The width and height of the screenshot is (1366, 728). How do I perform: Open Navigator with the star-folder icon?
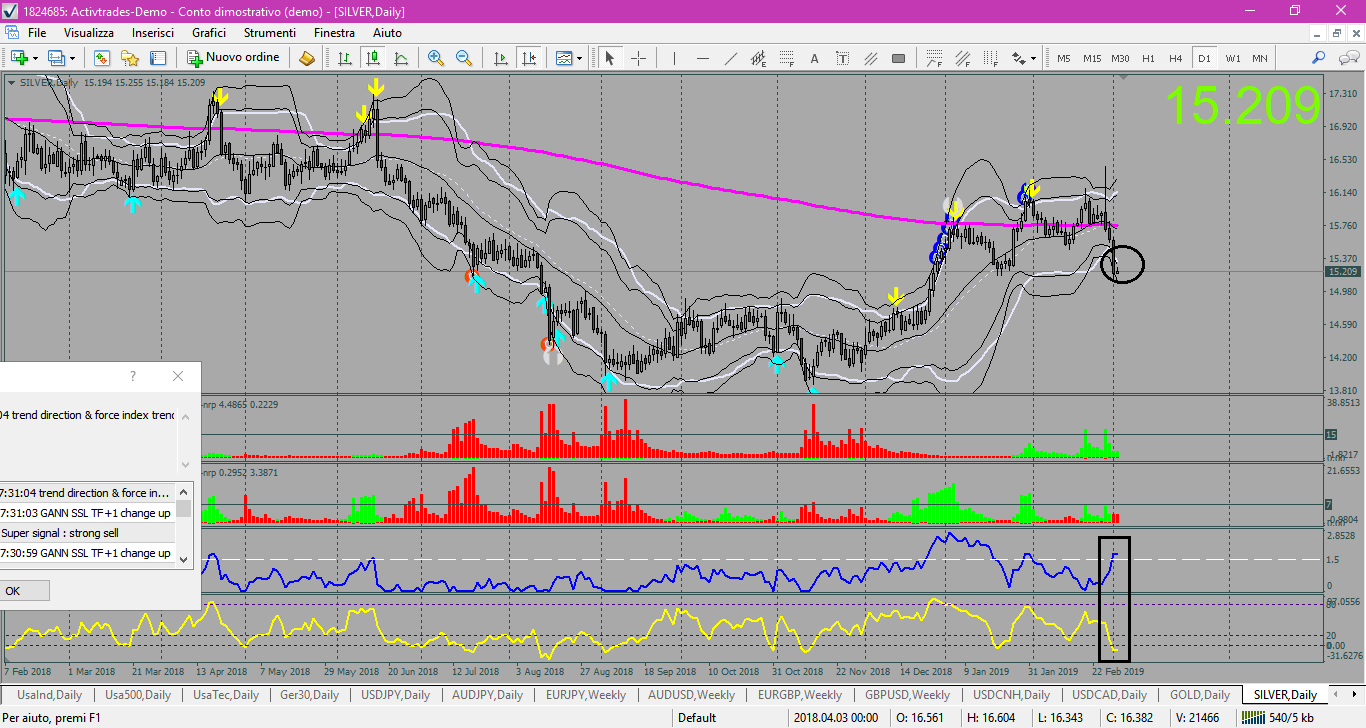(x=130, y=58)
